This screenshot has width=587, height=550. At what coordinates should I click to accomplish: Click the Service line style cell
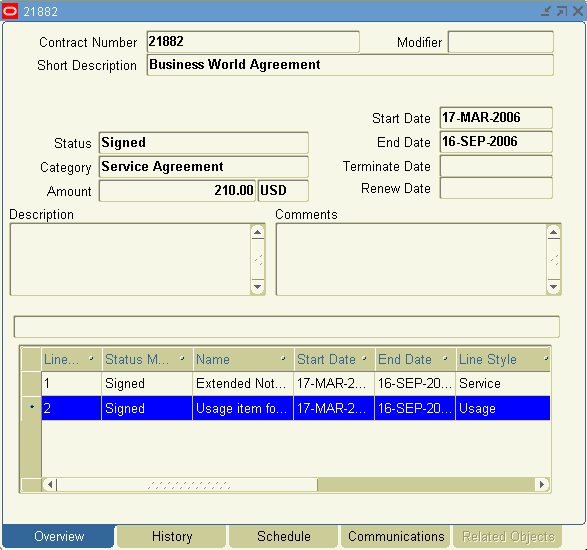[x=503, y=383]
